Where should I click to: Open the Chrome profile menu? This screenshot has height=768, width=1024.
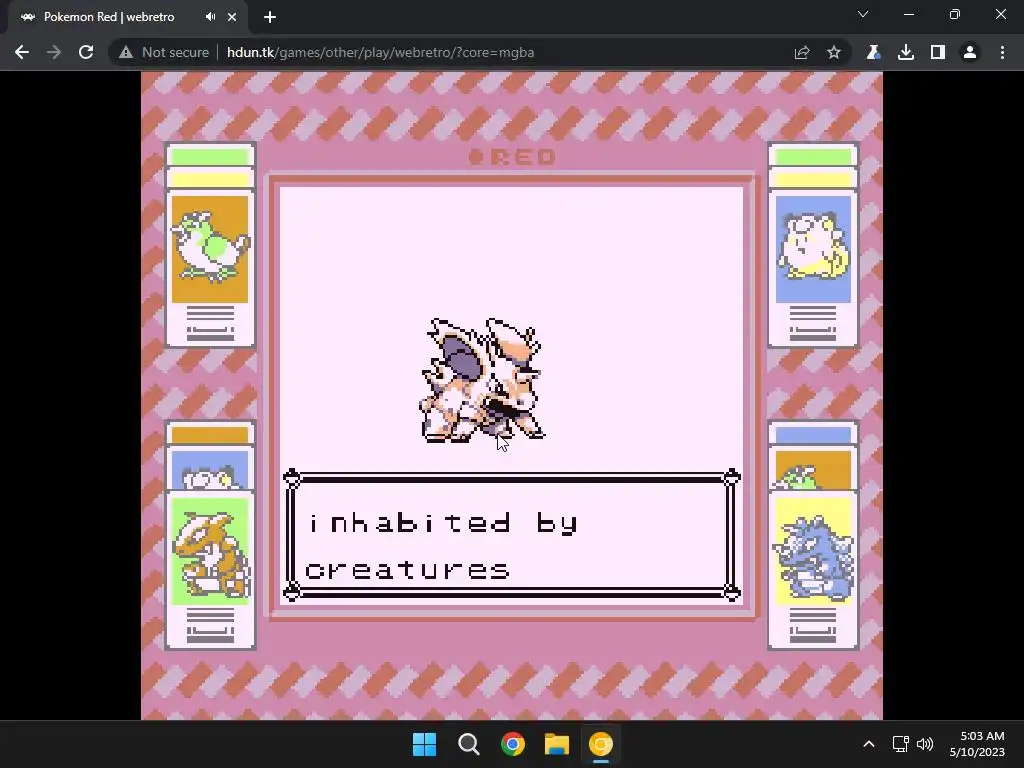coord(970,52)
